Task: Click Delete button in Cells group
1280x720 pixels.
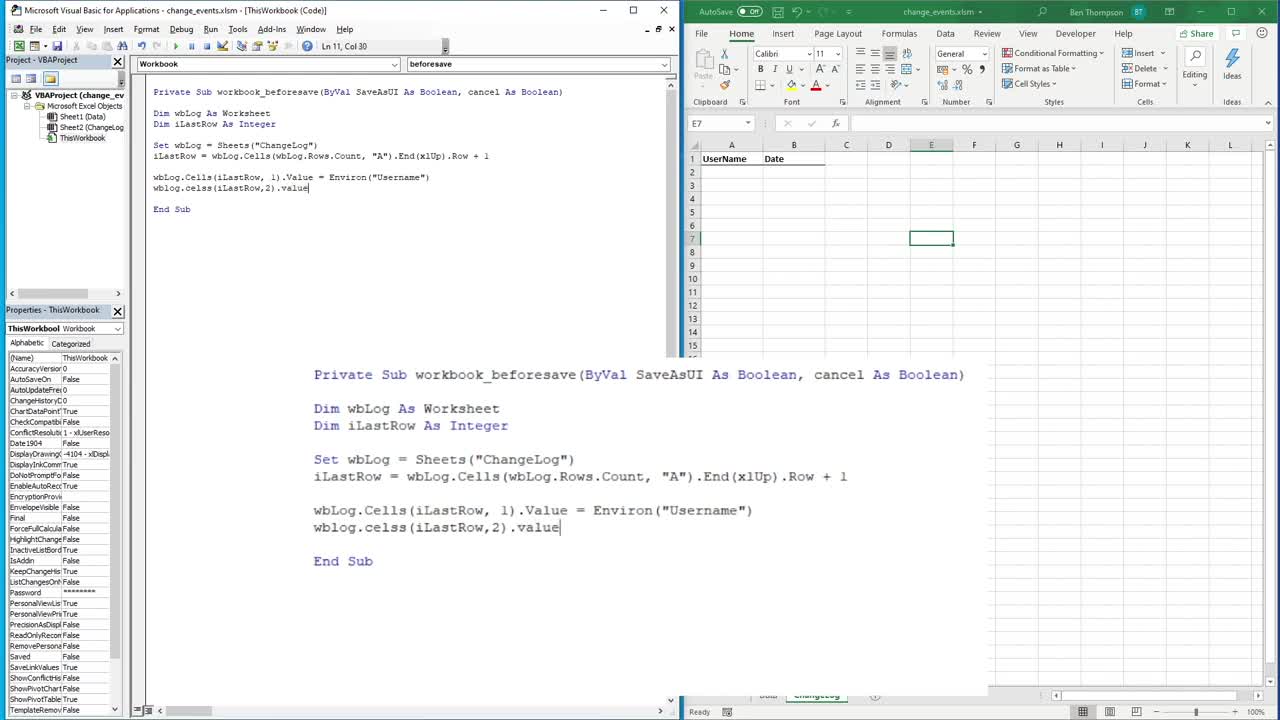Action: point(1143,68)
